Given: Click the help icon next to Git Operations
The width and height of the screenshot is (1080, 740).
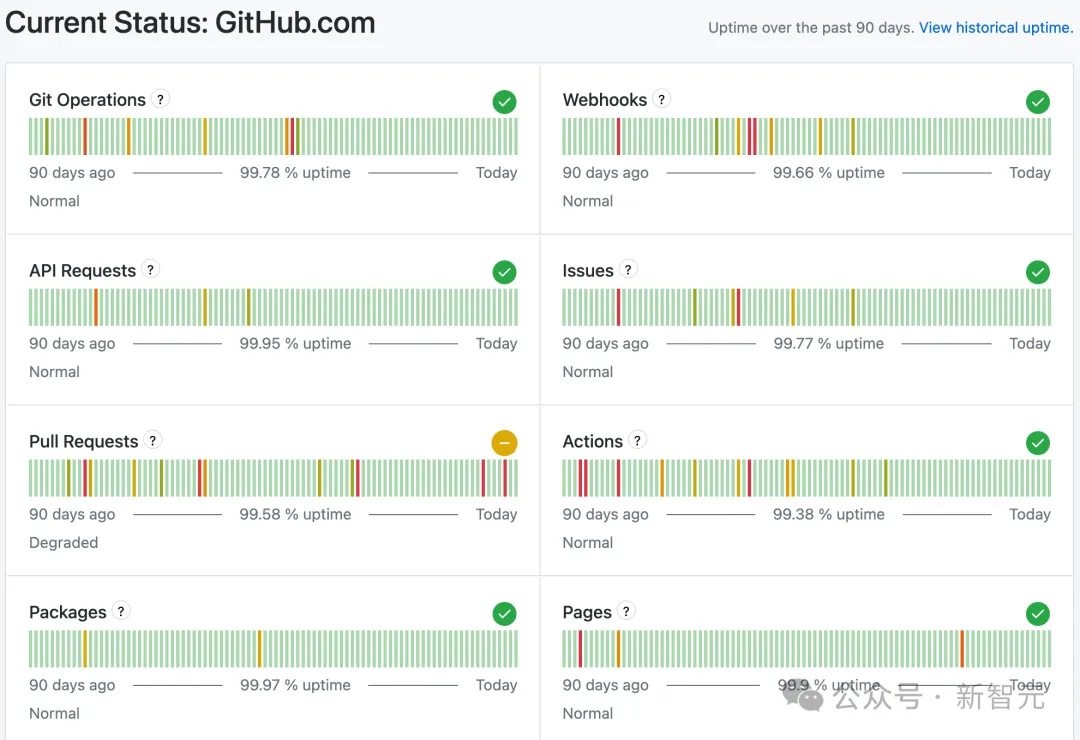Looking at the screenshot, I should pos(160,99).
